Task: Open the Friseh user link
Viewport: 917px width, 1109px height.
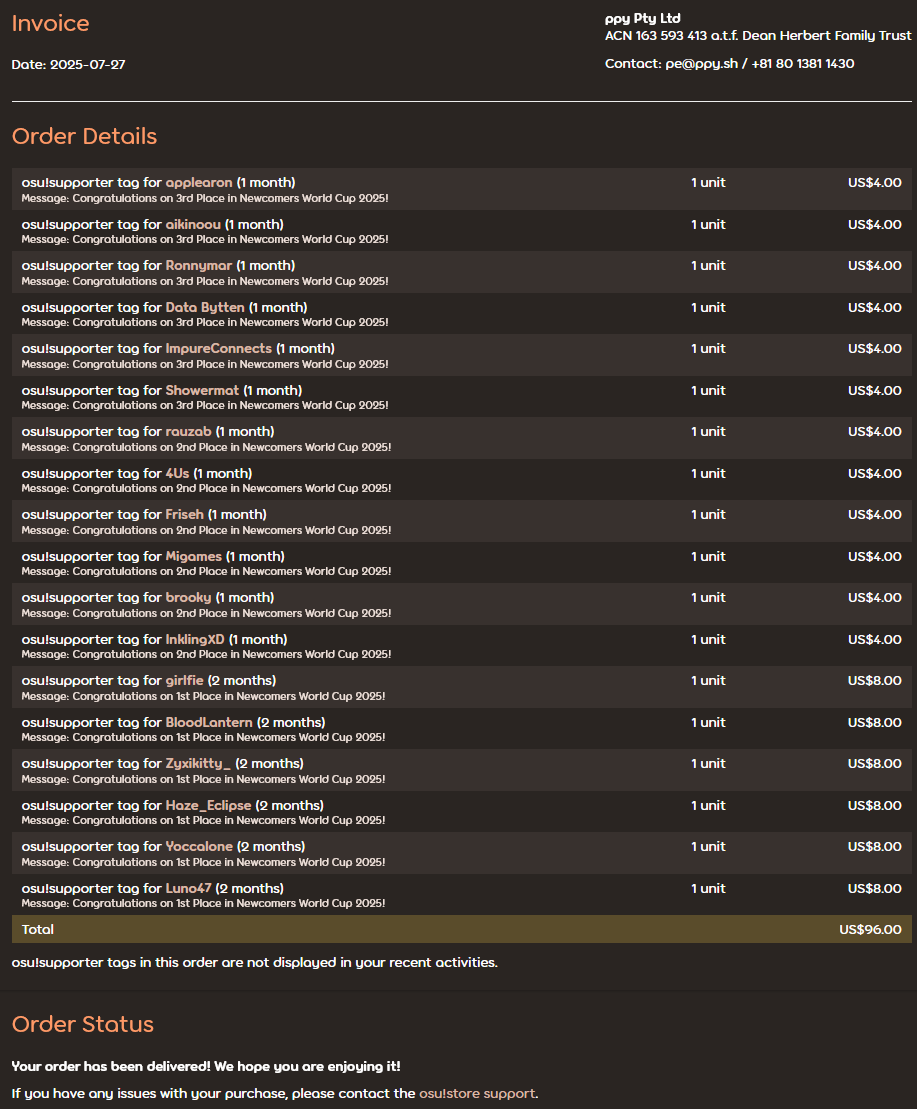Action: coord(185,514)
